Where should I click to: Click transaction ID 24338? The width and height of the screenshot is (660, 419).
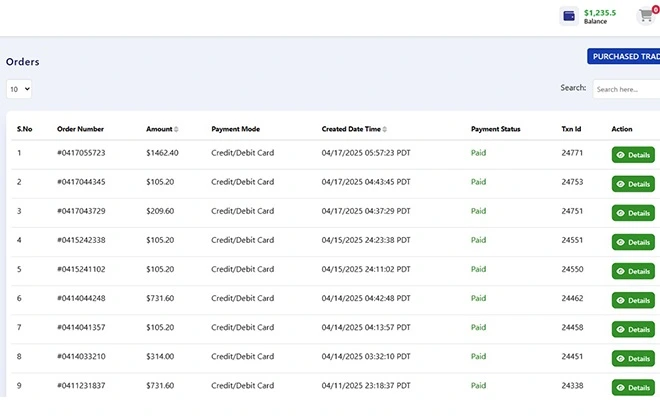[572, 385]
